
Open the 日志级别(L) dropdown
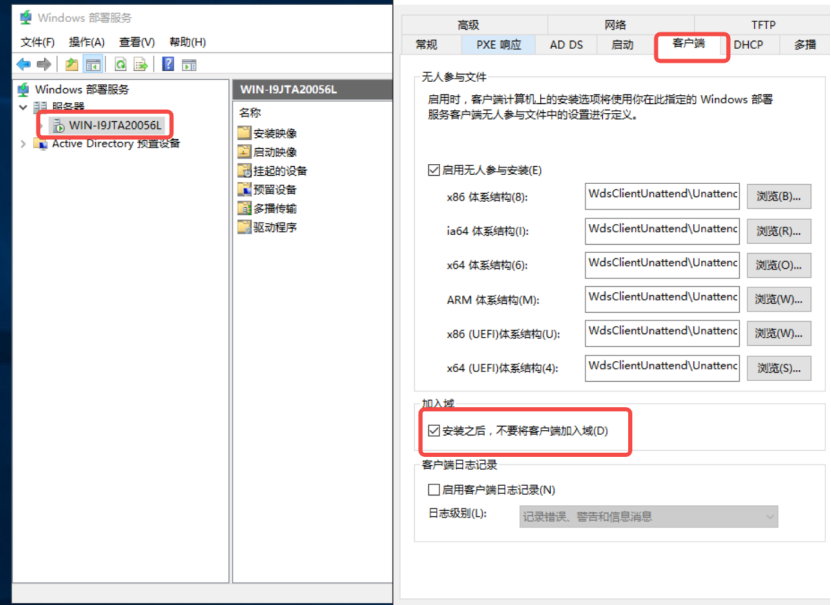coord(648,517)
